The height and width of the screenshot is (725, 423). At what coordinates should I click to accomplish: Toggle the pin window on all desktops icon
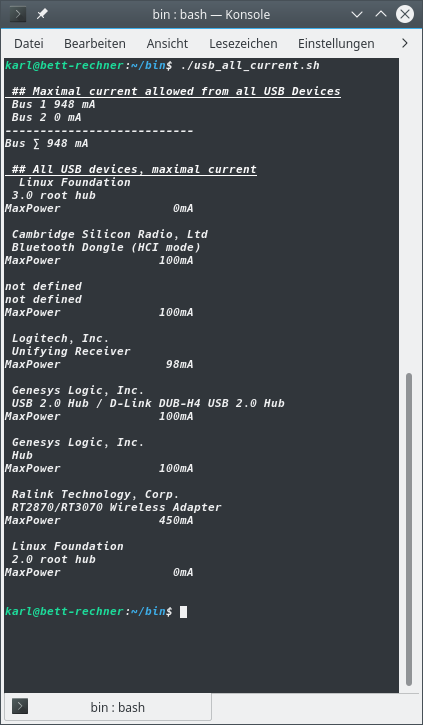[42, 14]
